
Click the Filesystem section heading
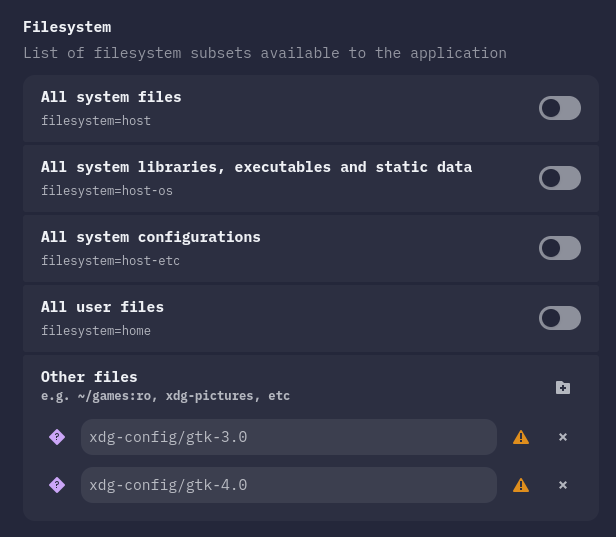(x=67, y=27)
